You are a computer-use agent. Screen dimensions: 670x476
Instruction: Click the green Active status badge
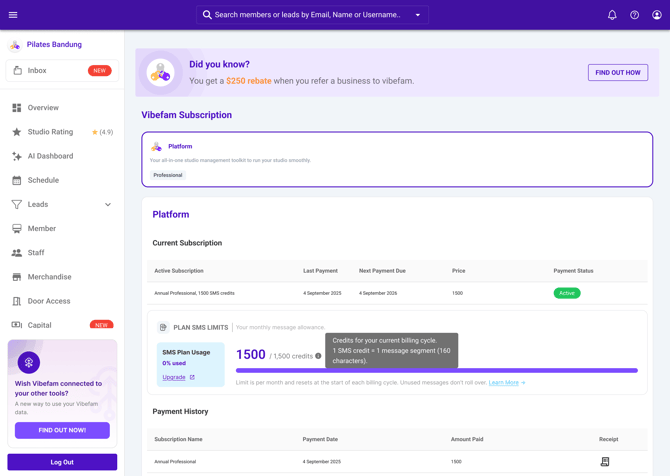[x=567, y=293]
